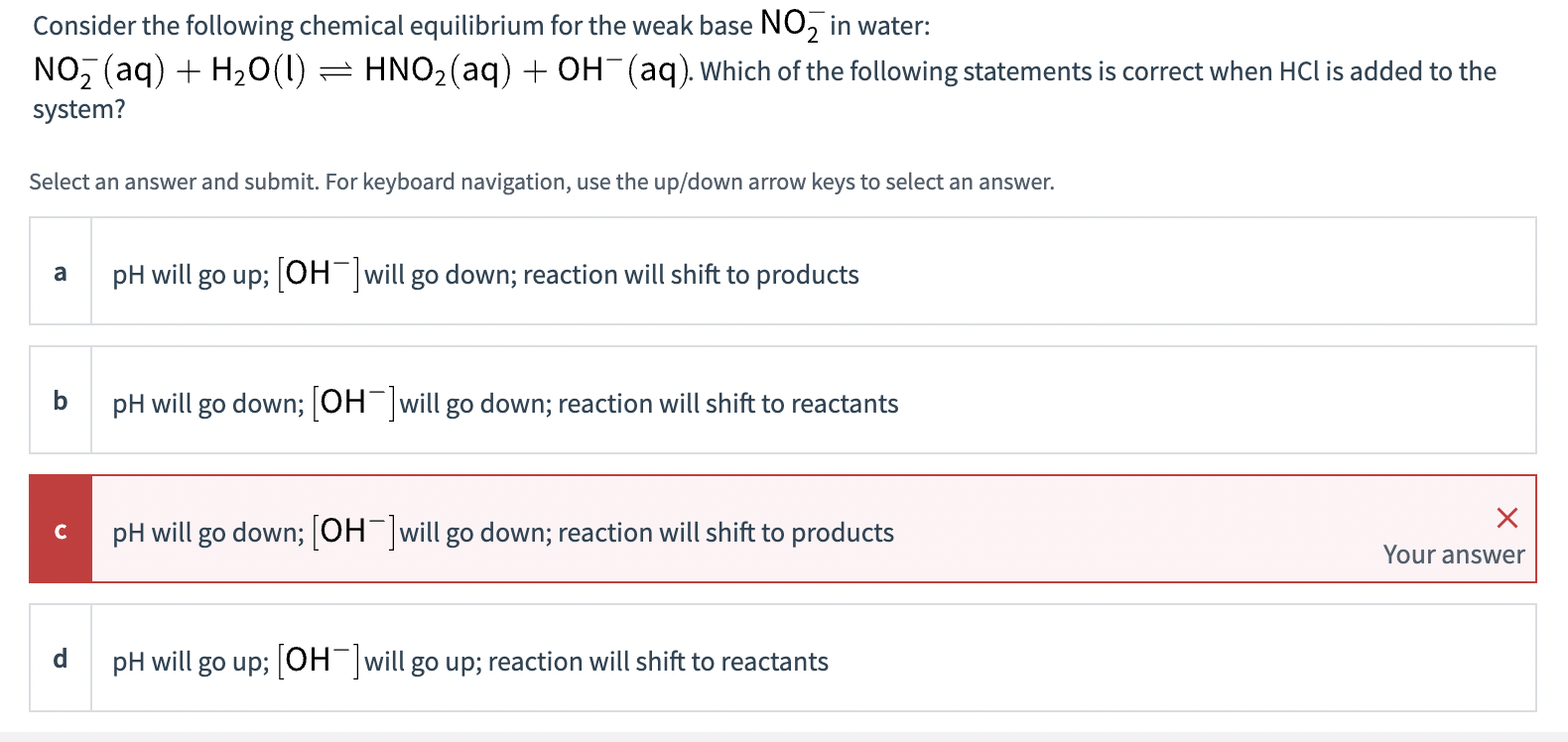Click the answer row stating pH will go up
1568x742 pixels.
click(x=484, y=272)
